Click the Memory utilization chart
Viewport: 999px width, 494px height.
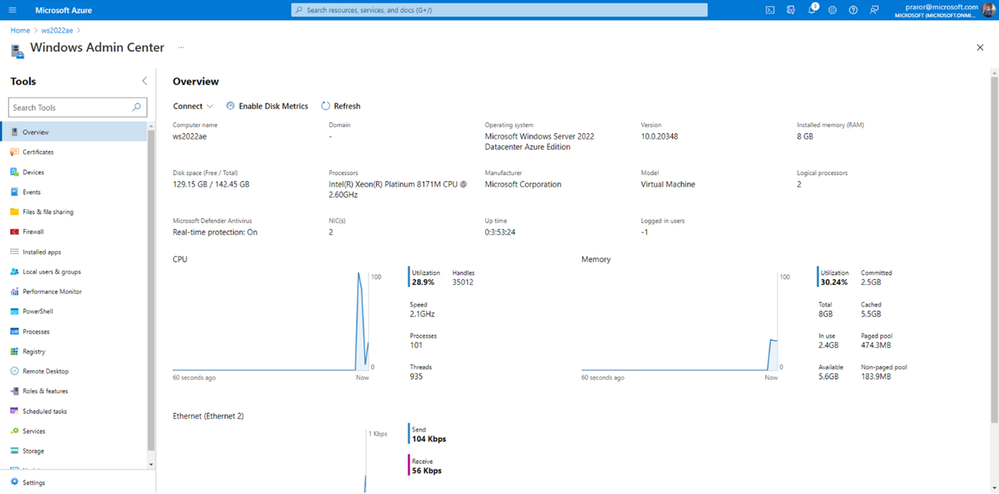coord(679,322)
